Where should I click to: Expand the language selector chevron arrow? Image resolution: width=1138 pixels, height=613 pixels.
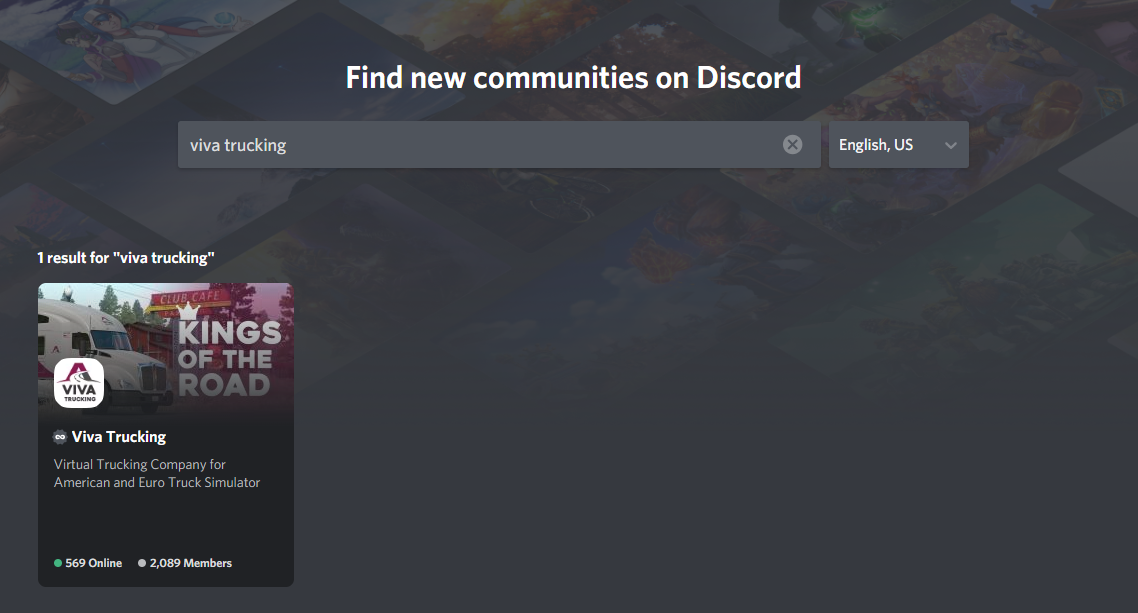tap(951, 145)
